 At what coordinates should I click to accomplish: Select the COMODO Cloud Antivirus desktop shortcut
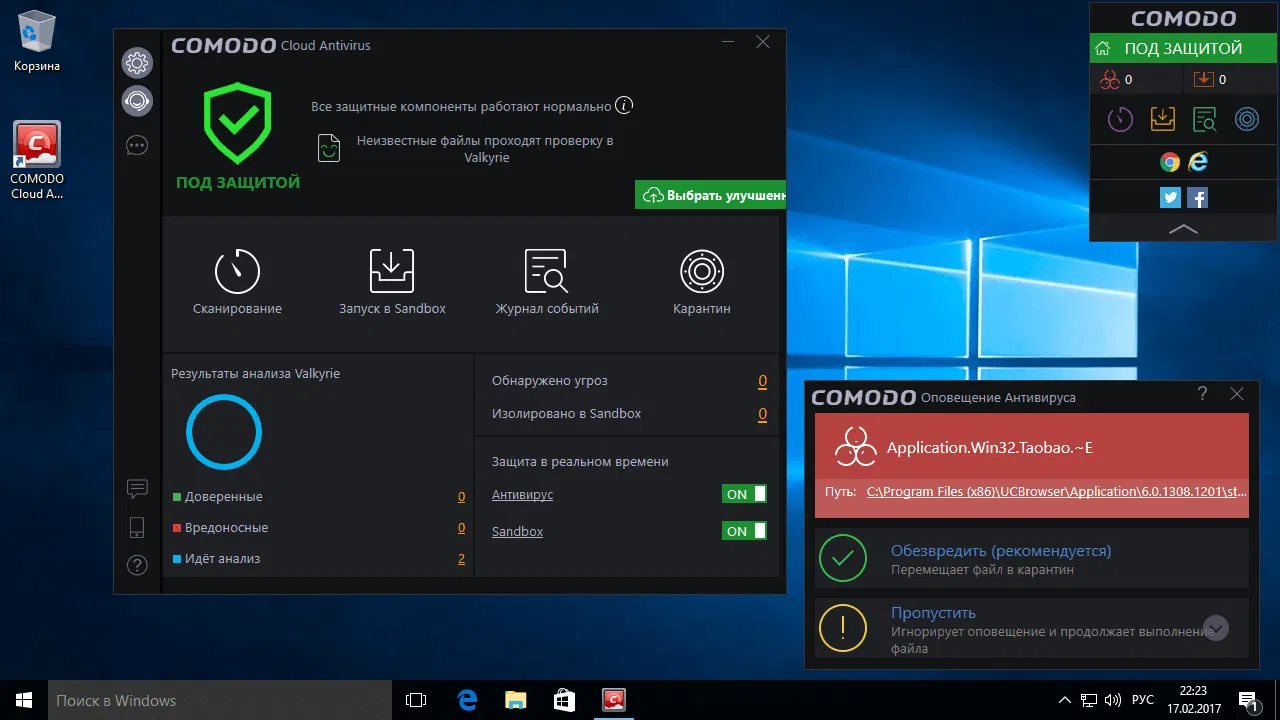[x=37, y=161]
